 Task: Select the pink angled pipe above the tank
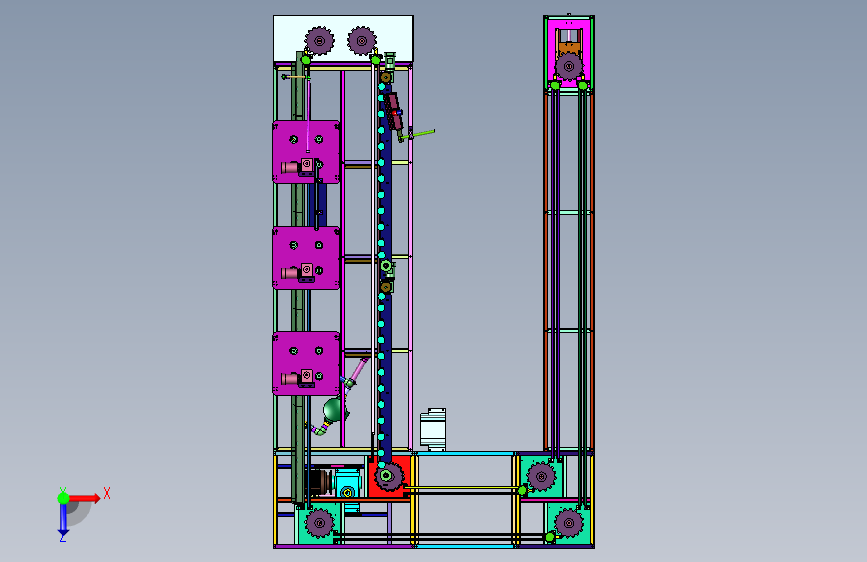(x=358, y=371)
